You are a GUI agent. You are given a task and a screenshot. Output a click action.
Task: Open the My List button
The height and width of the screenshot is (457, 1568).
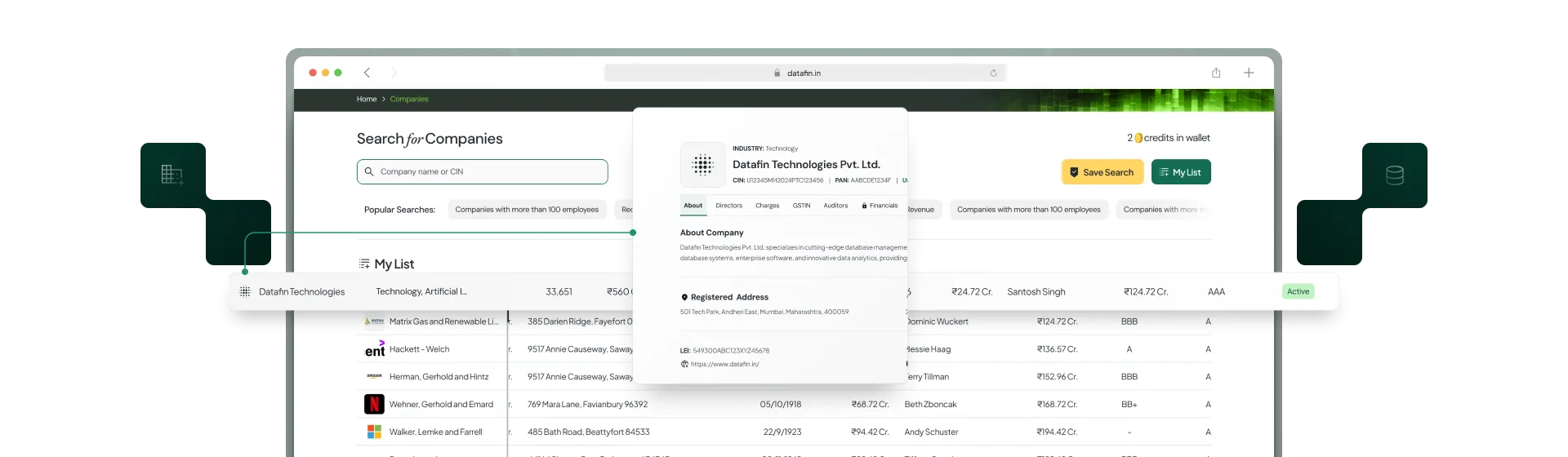pos(1181,172)
